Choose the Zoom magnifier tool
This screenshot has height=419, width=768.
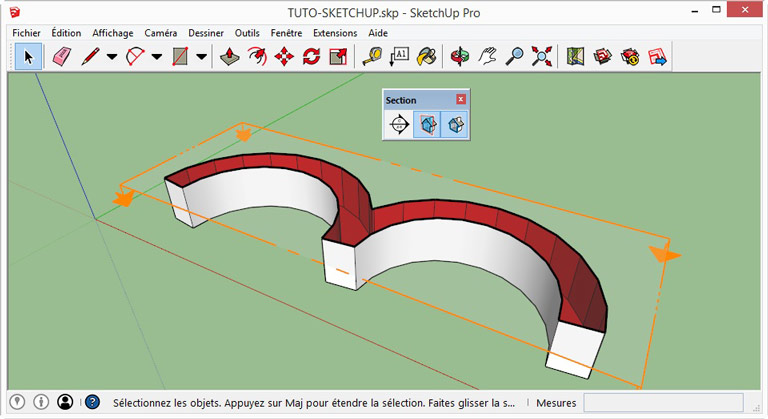[514, 56]
